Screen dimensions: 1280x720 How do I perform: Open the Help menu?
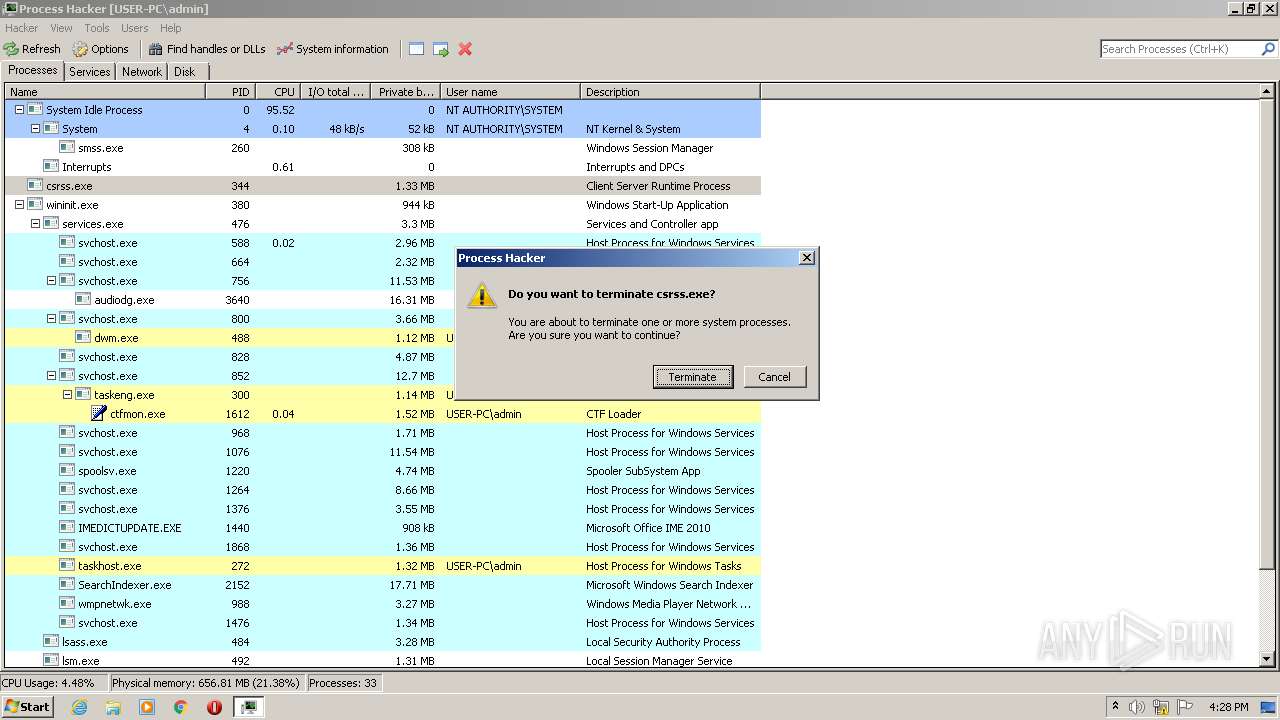[x=171, y=28]
